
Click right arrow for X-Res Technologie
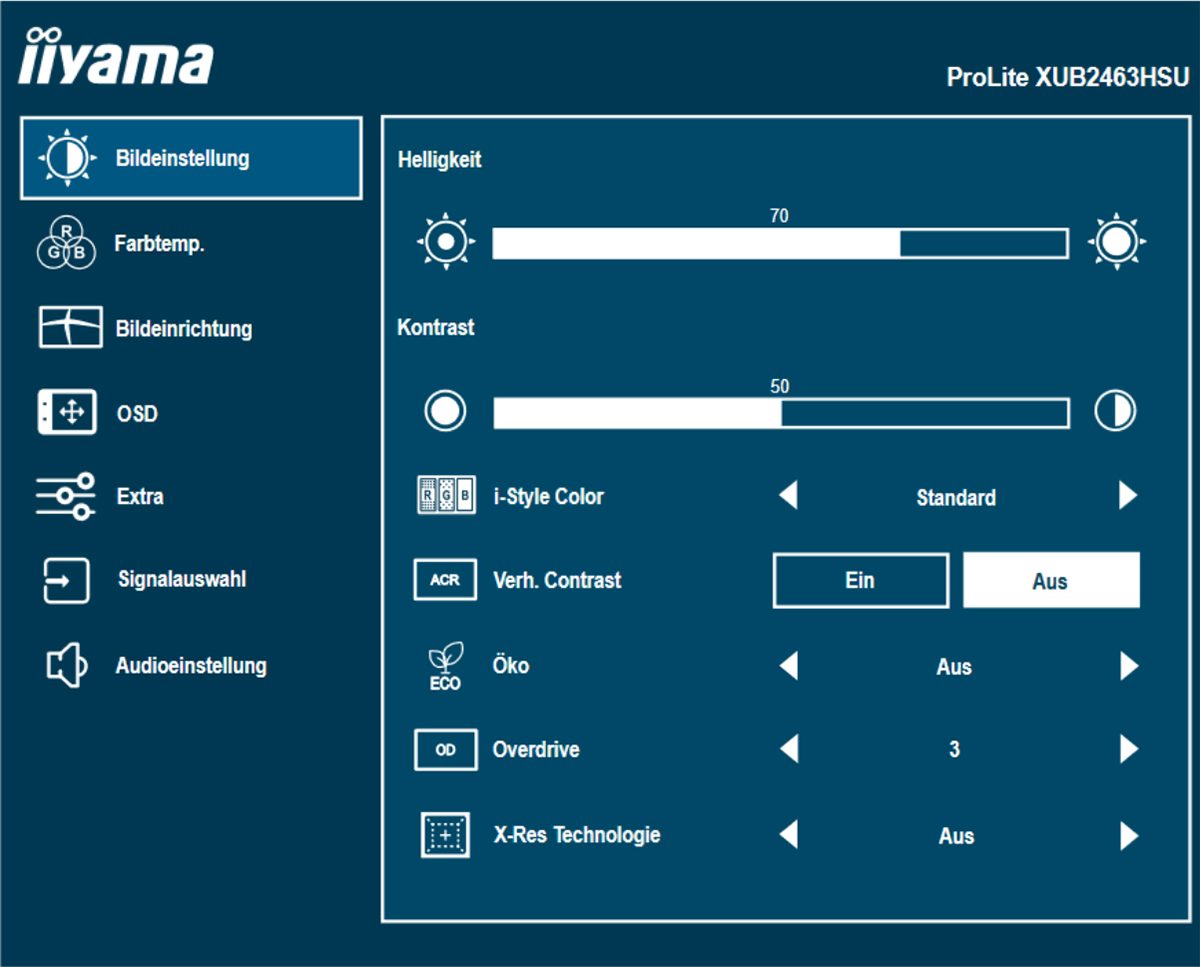pyautogui.click(x=1129, y=835)
